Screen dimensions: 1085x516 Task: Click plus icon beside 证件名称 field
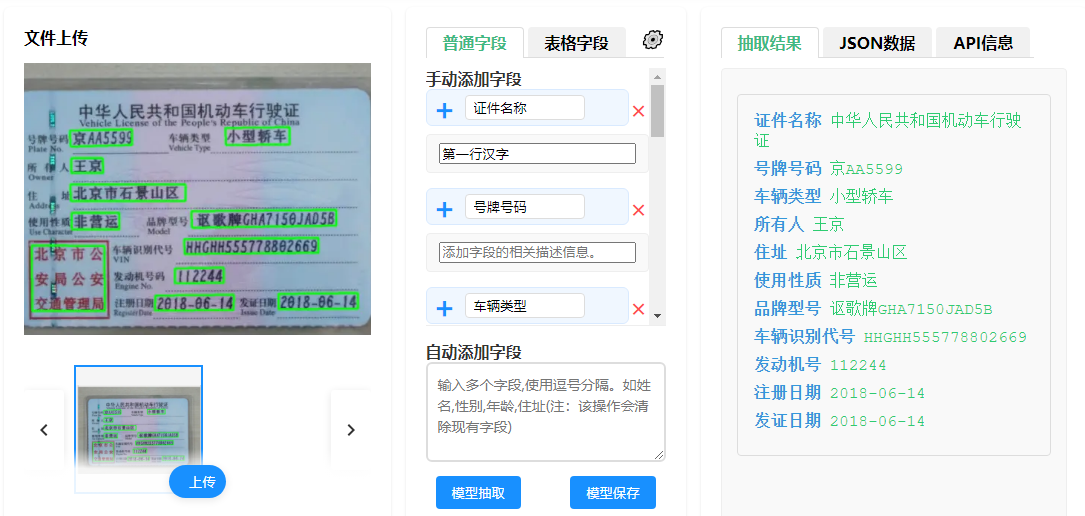tap(445, 109)
